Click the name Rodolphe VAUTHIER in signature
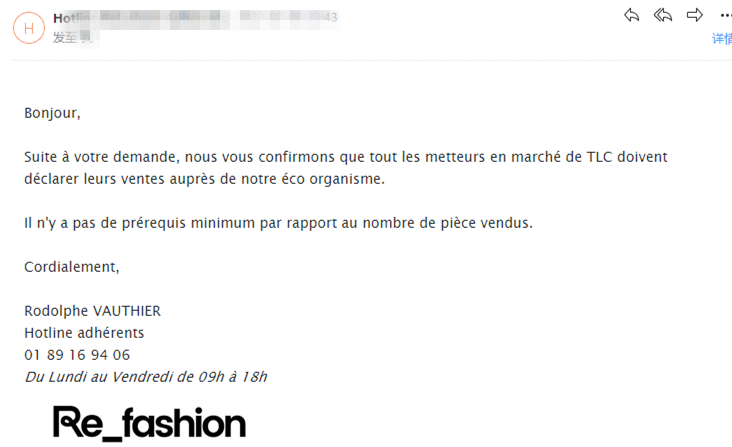 click(x=92, y=311)
